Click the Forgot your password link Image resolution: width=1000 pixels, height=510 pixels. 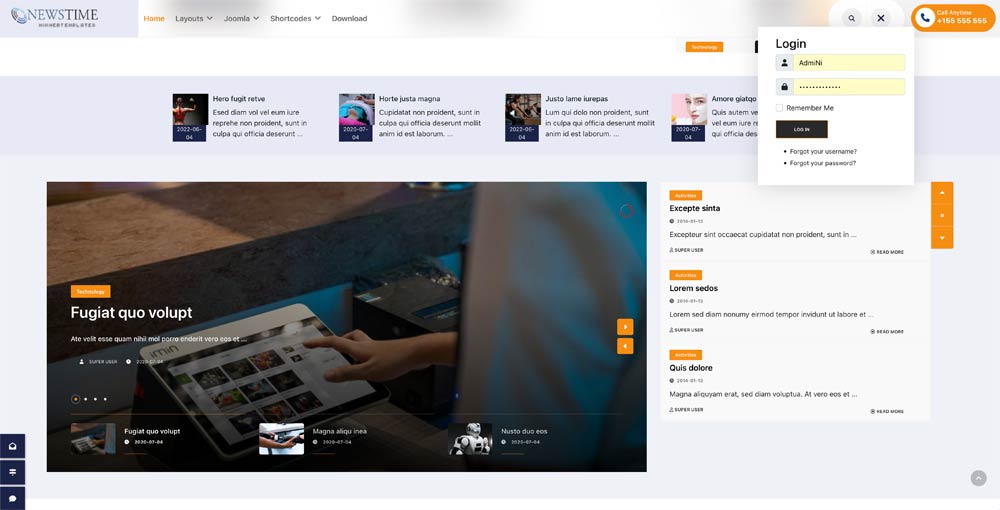pos(822,163)
